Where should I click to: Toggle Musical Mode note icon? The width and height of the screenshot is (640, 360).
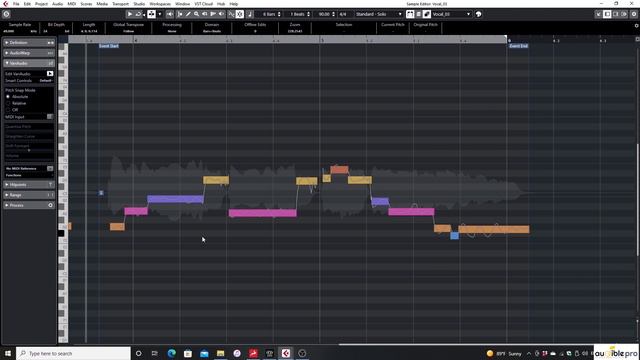(x=250, y=14)
